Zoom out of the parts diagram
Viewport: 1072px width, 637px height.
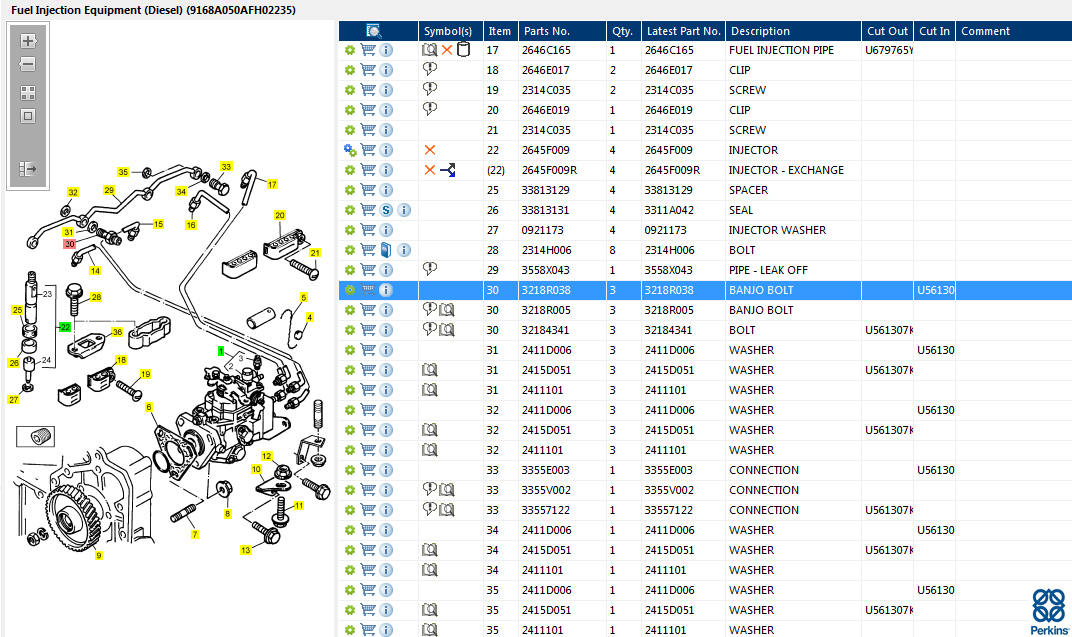pos(27,64)
